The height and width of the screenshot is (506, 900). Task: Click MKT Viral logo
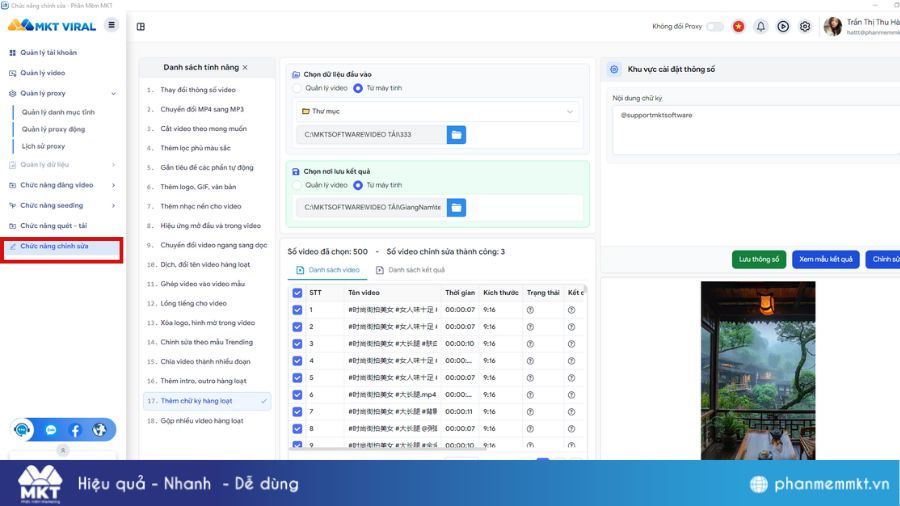[52, 26]
